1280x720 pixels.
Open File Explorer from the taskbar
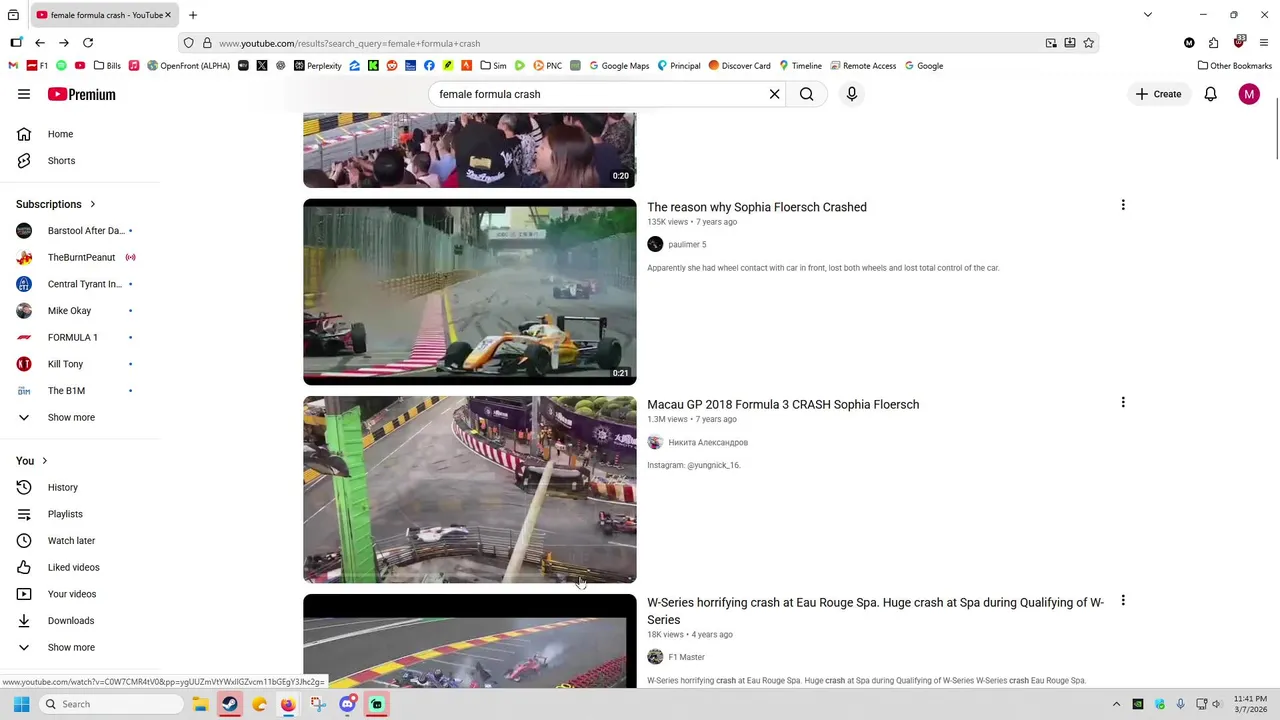pos(200,704)
